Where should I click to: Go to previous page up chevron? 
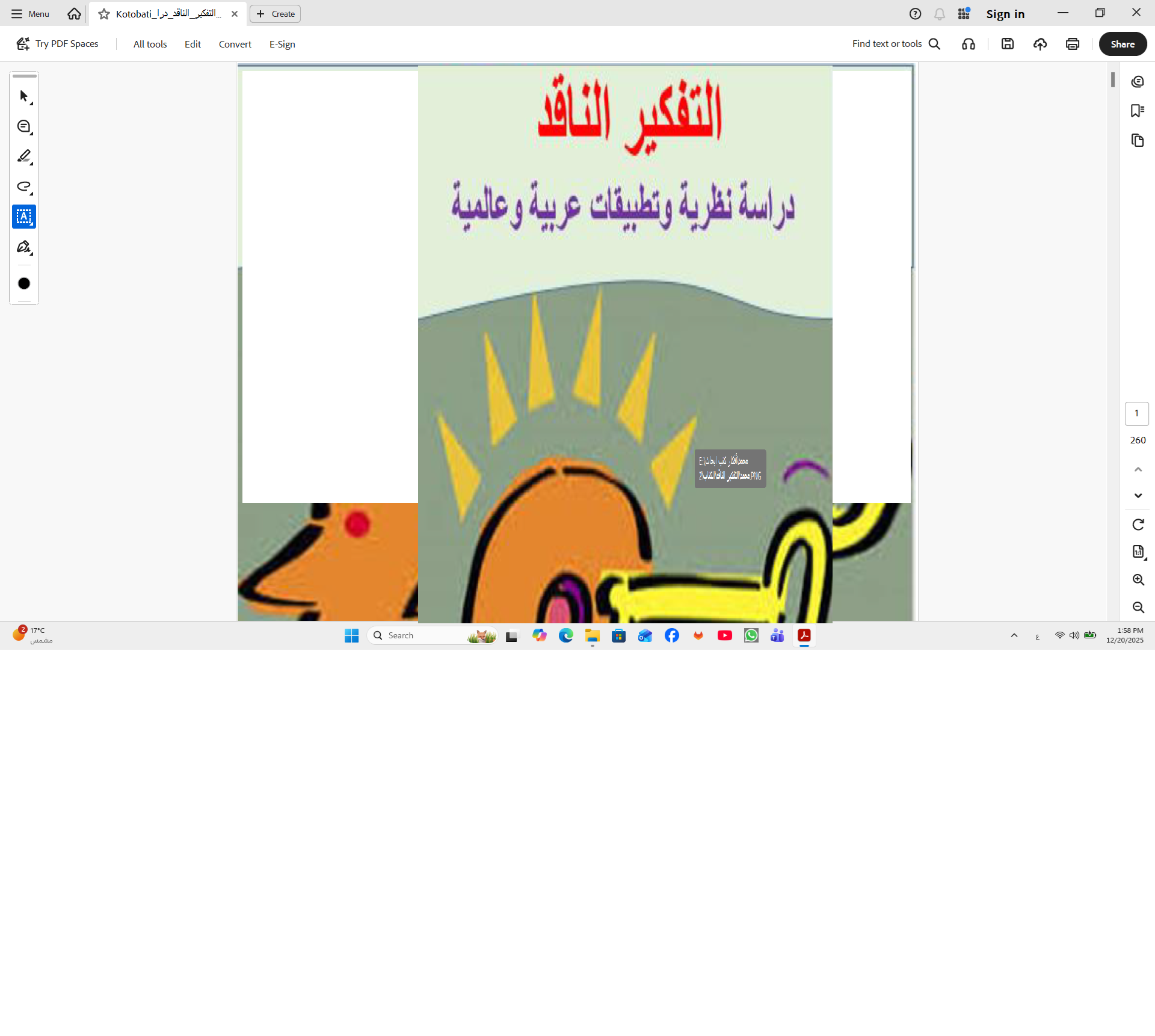point(1138,469)
